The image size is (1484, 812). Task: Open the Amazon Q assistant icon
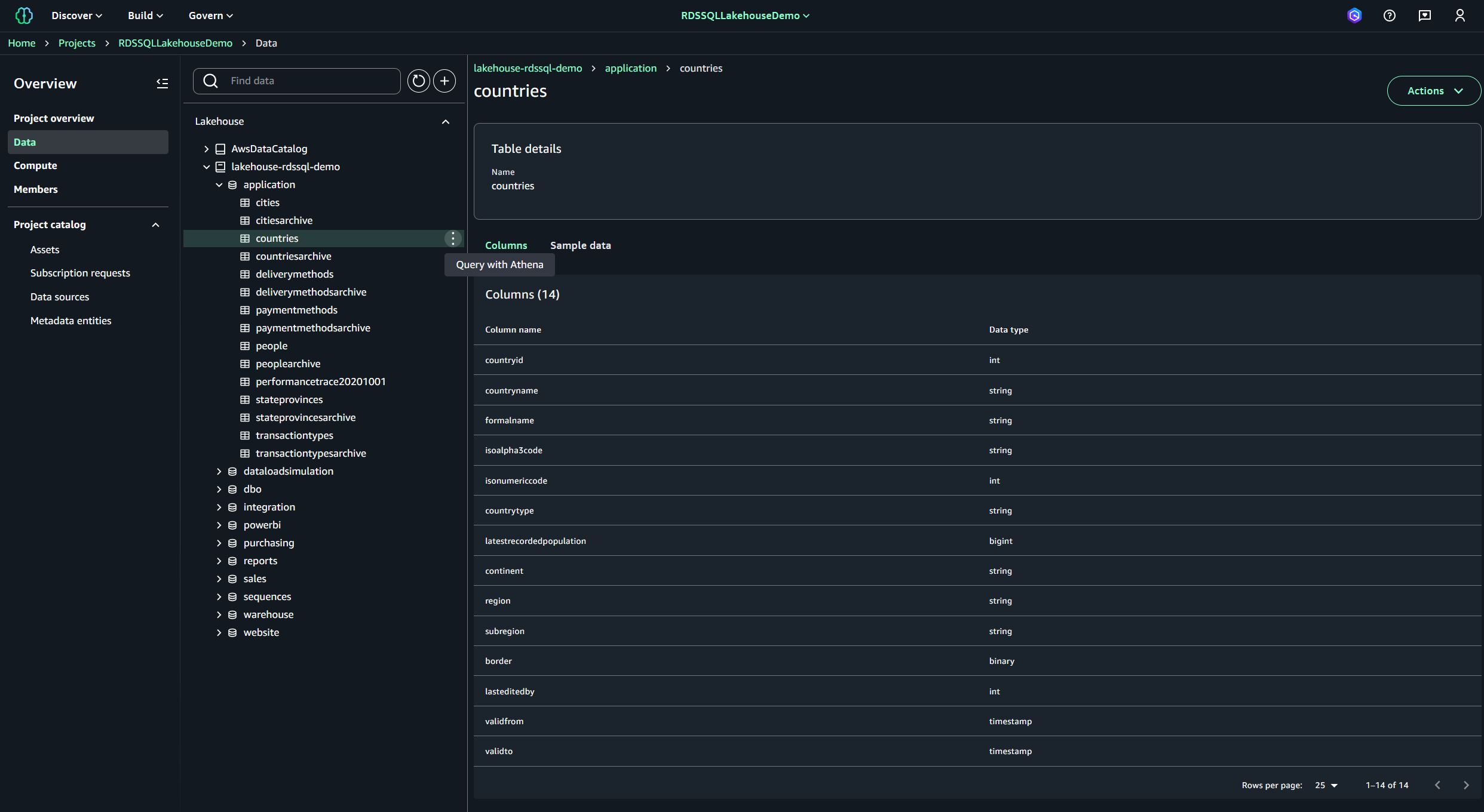[x=1354, y=16]
